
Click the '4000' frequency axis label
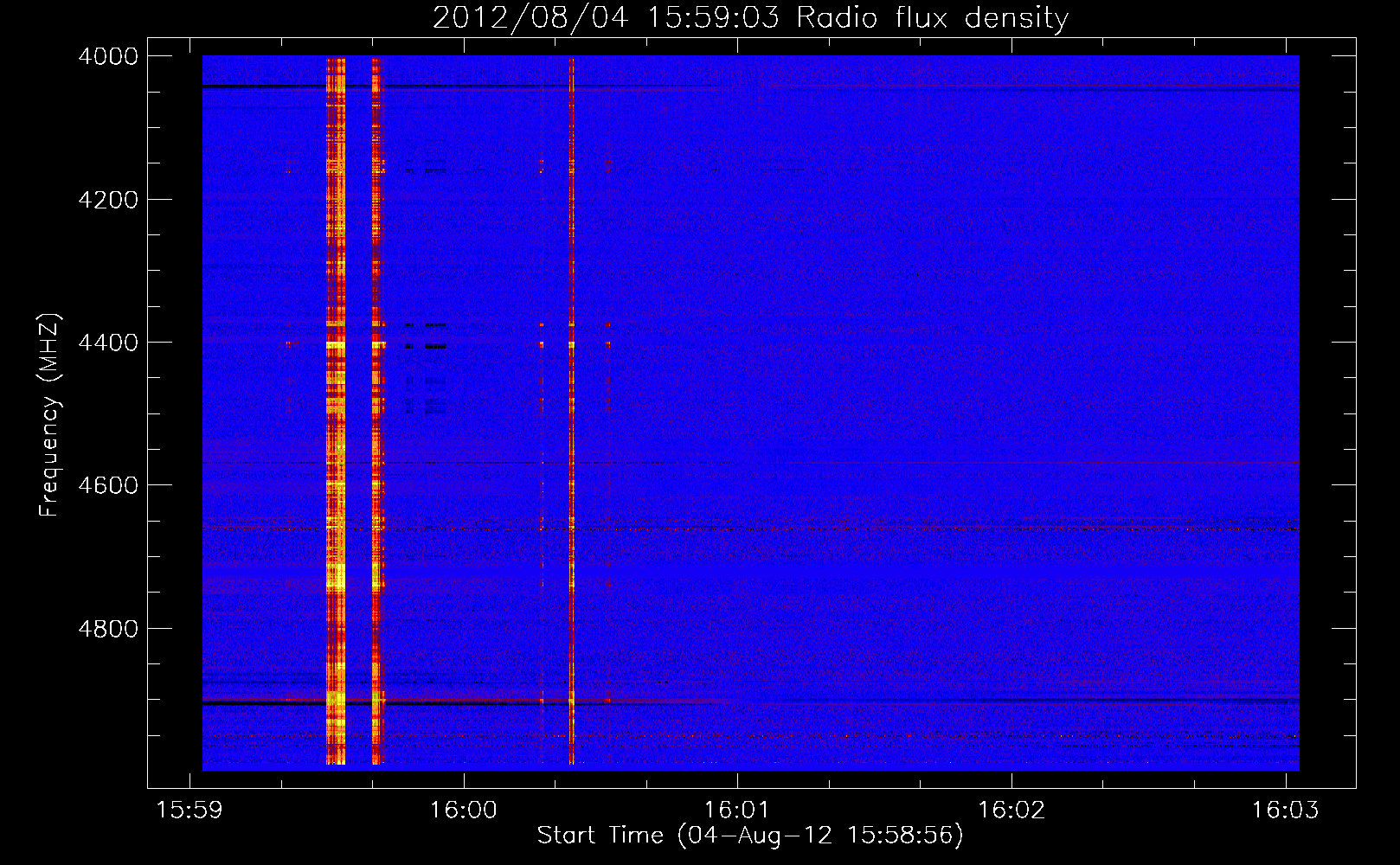pyautogui.click(x=108, y=56)
